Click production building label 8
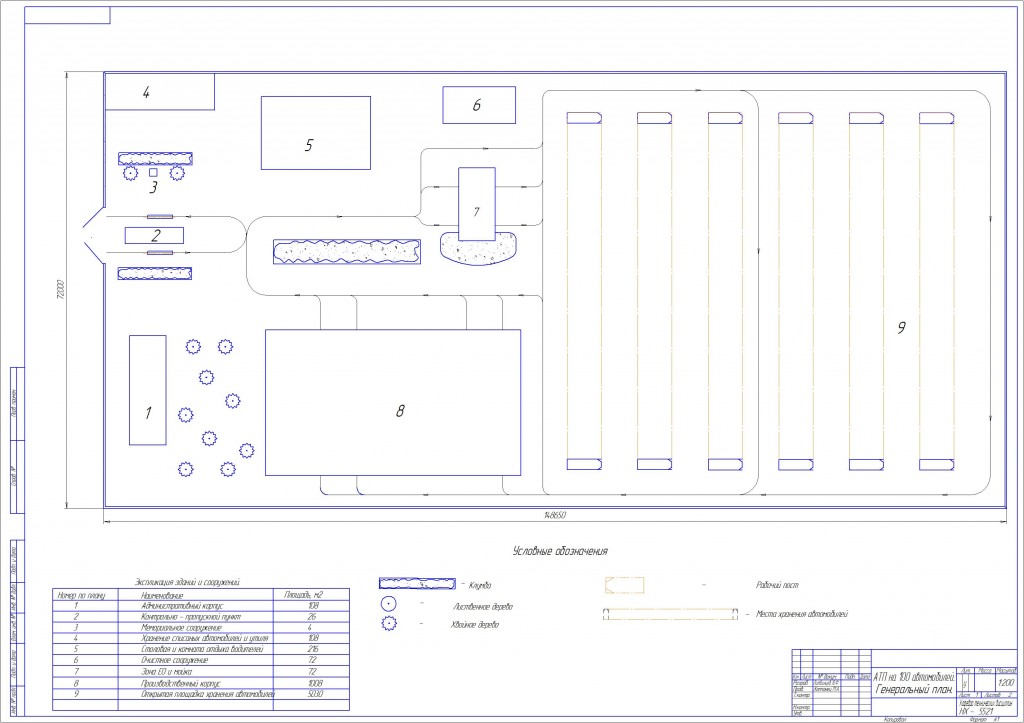Screen dimensions: 1024x723 pos(400,410)
